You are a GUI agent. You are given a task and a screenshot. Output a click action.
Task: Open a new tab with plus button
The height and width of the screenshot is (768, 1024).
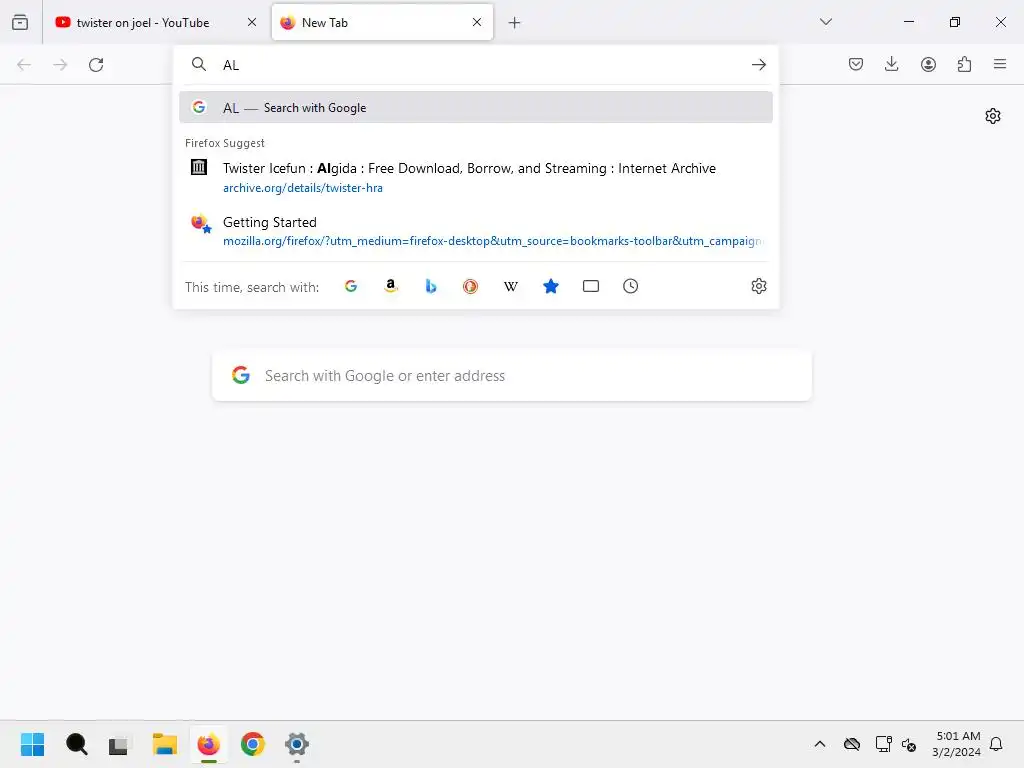[x=515, y=23]
